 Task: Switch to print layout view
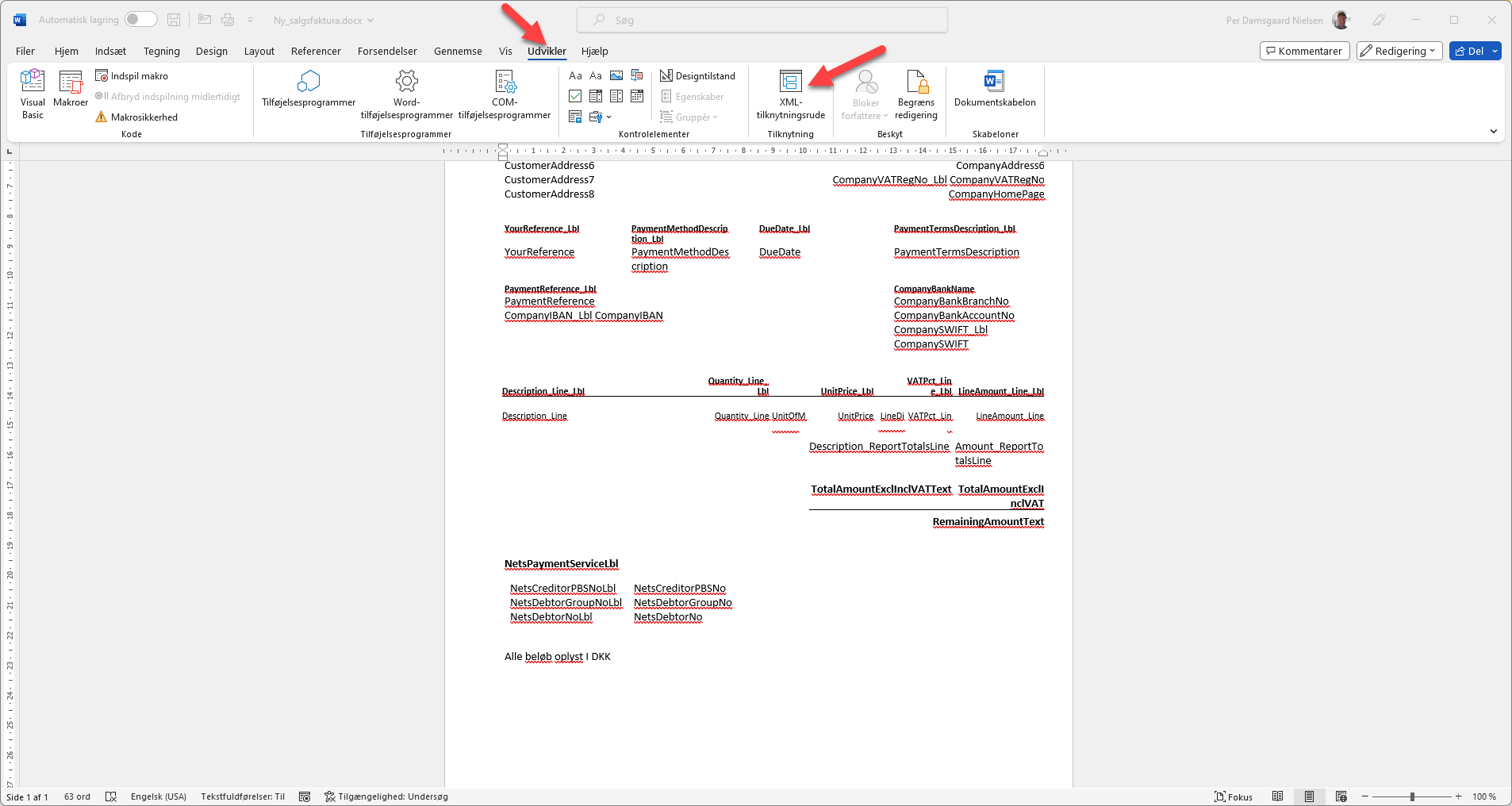tap(1309, 796)
